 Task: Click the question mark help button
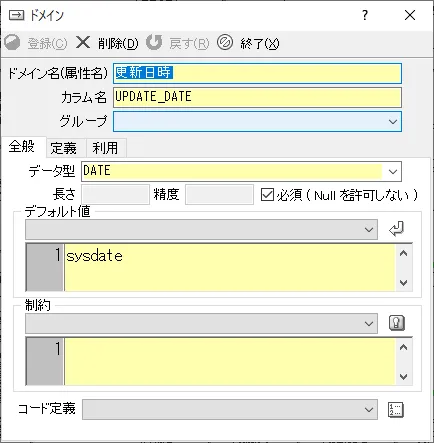pos(365,15)
